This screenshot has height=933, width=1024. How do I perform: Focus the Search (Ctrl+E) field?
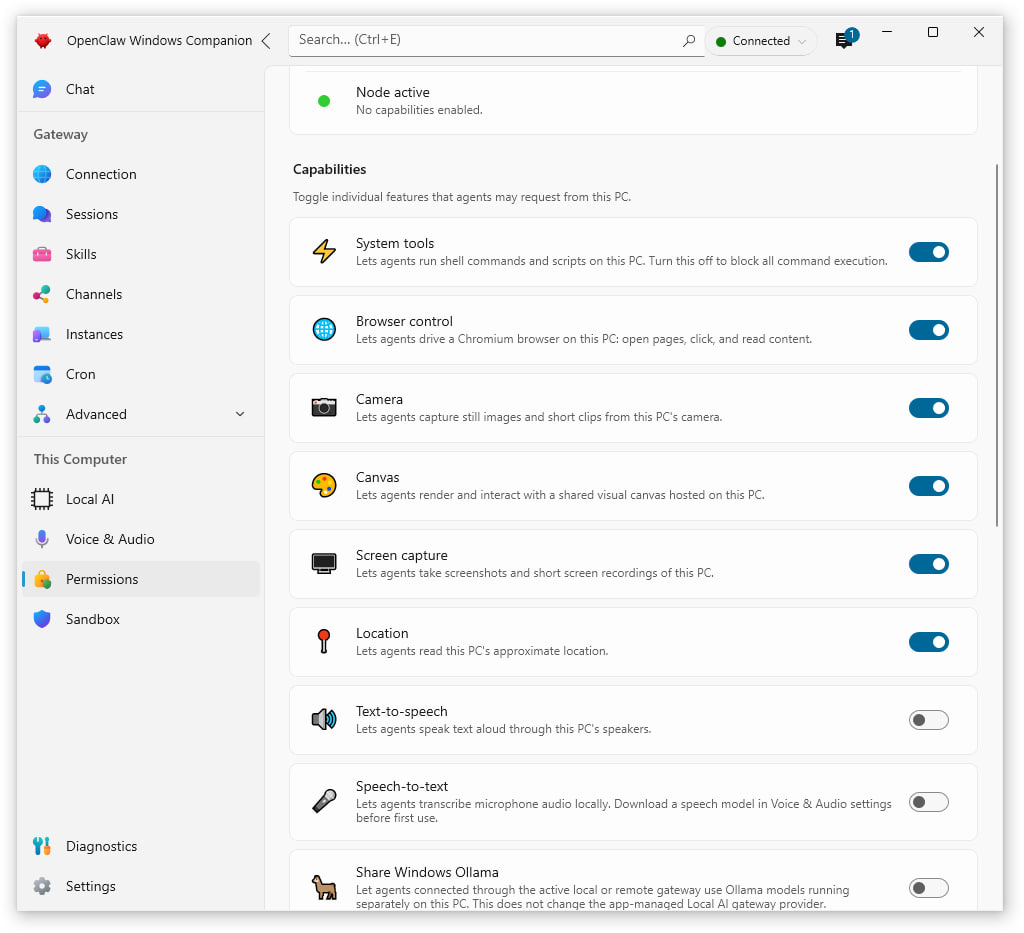pos(496,40)
